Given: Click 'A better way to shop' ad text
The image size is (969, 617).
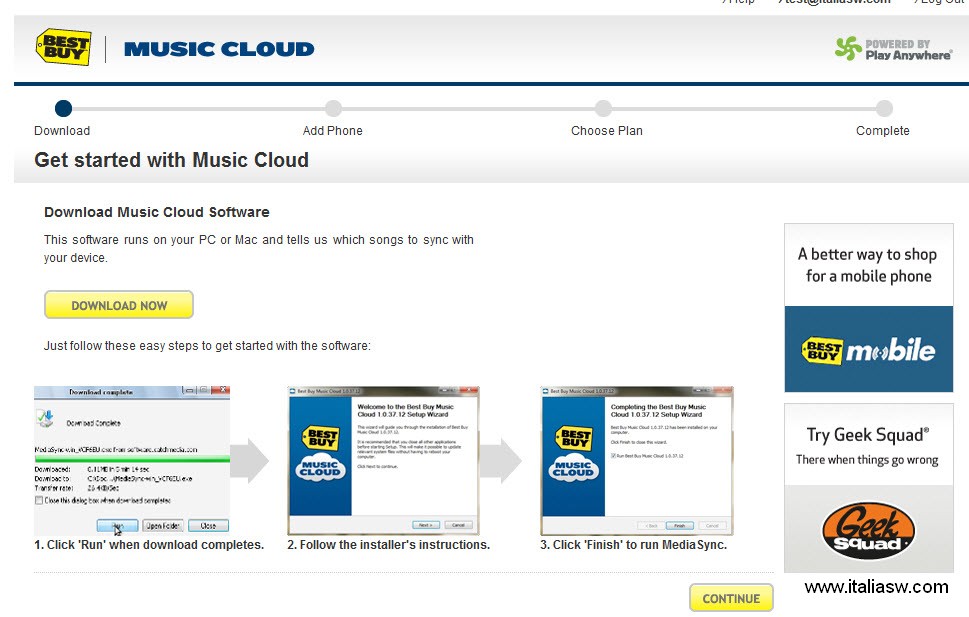Looking at the screenshot, I should 868,265.
